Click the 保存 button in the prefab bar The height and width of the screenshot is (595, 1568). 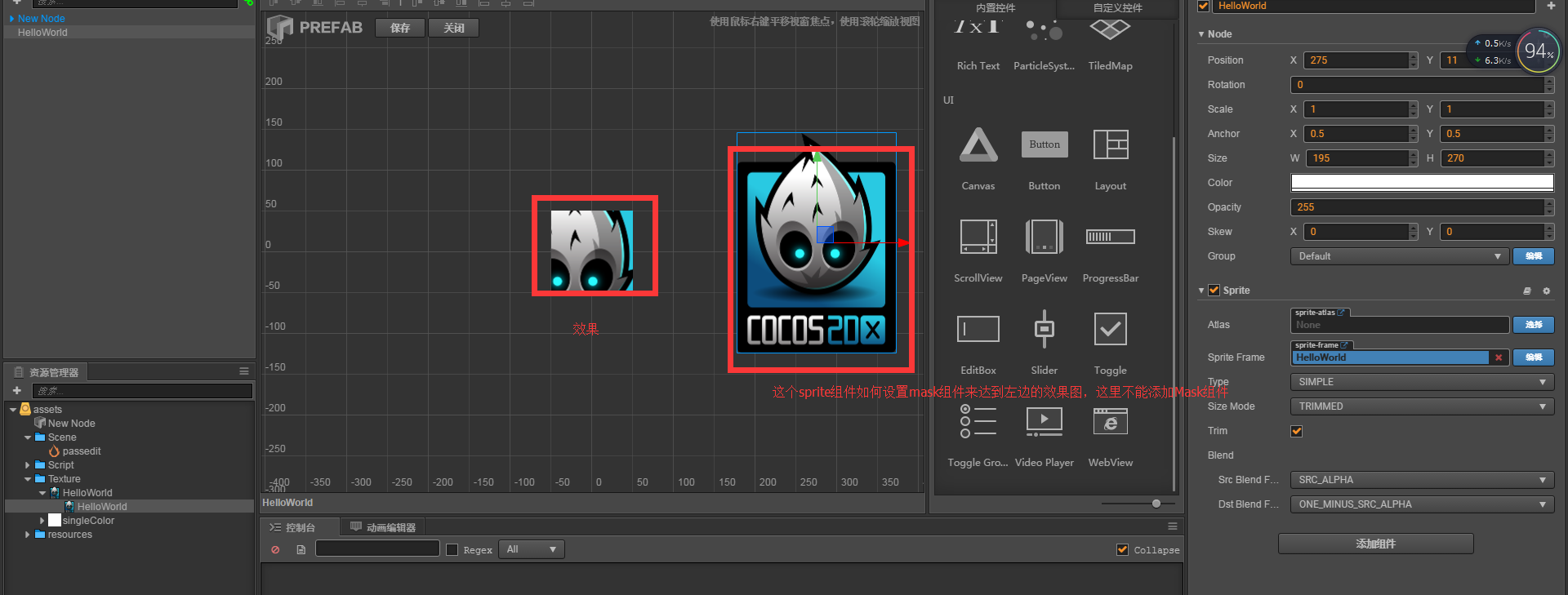coord(400,28)
